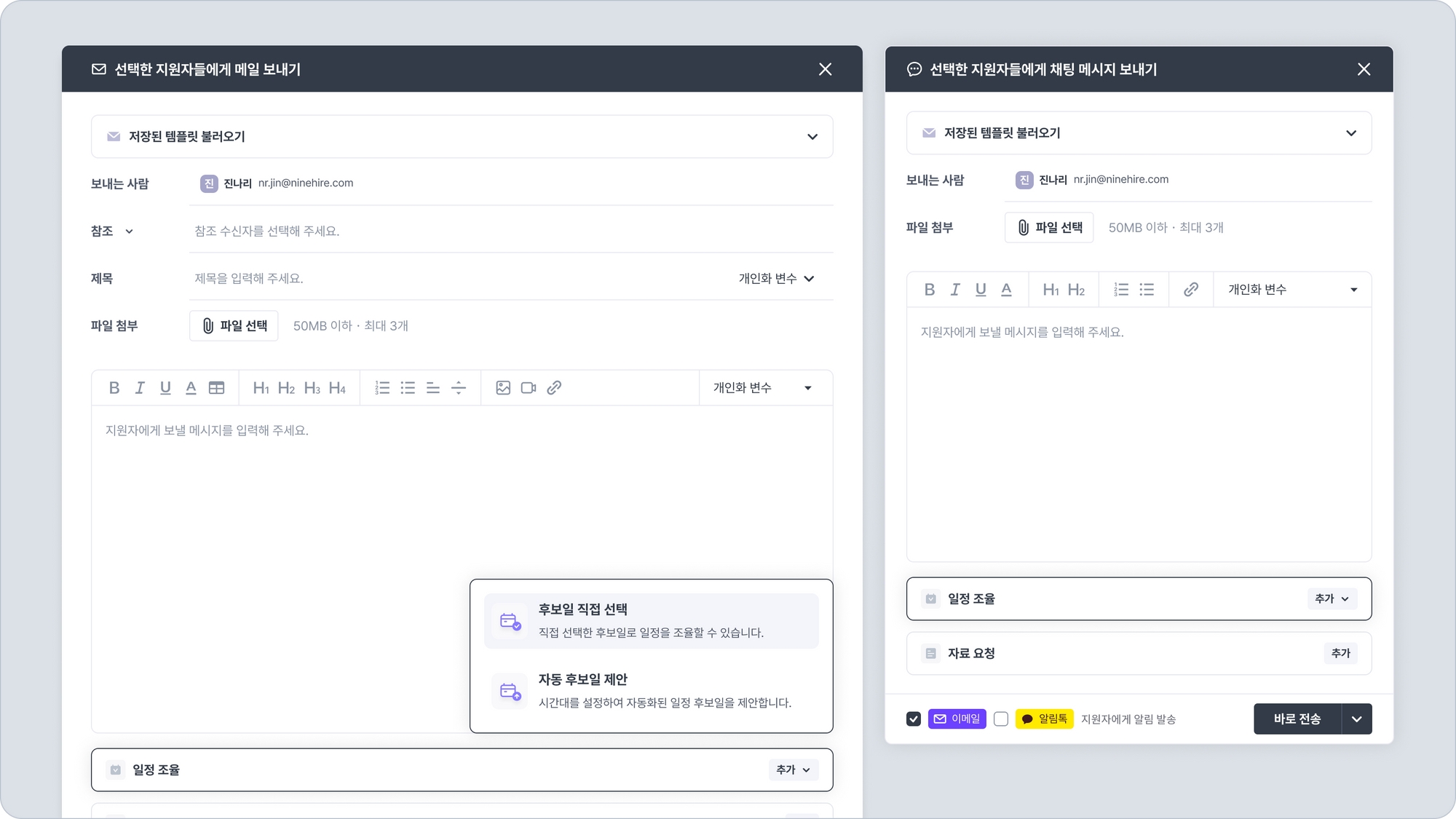Click the insert video icon in email editor
The height and width of the screenshot is (819, 1456).
529,388
